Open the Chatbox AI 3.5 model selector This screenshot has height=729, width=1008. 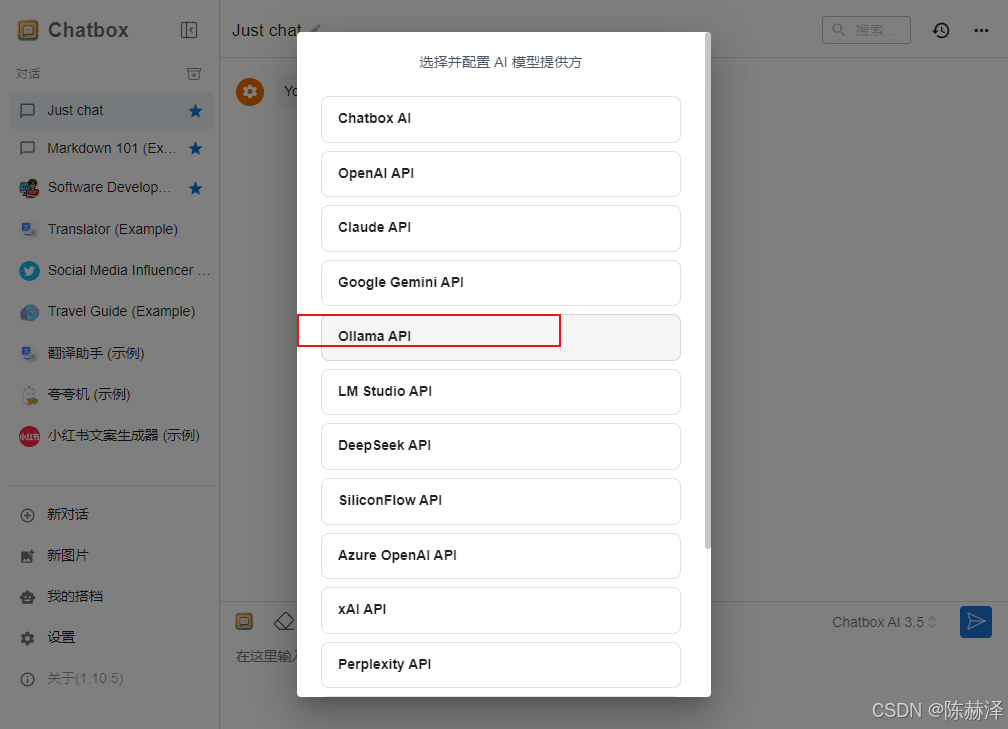coord(884,622)
